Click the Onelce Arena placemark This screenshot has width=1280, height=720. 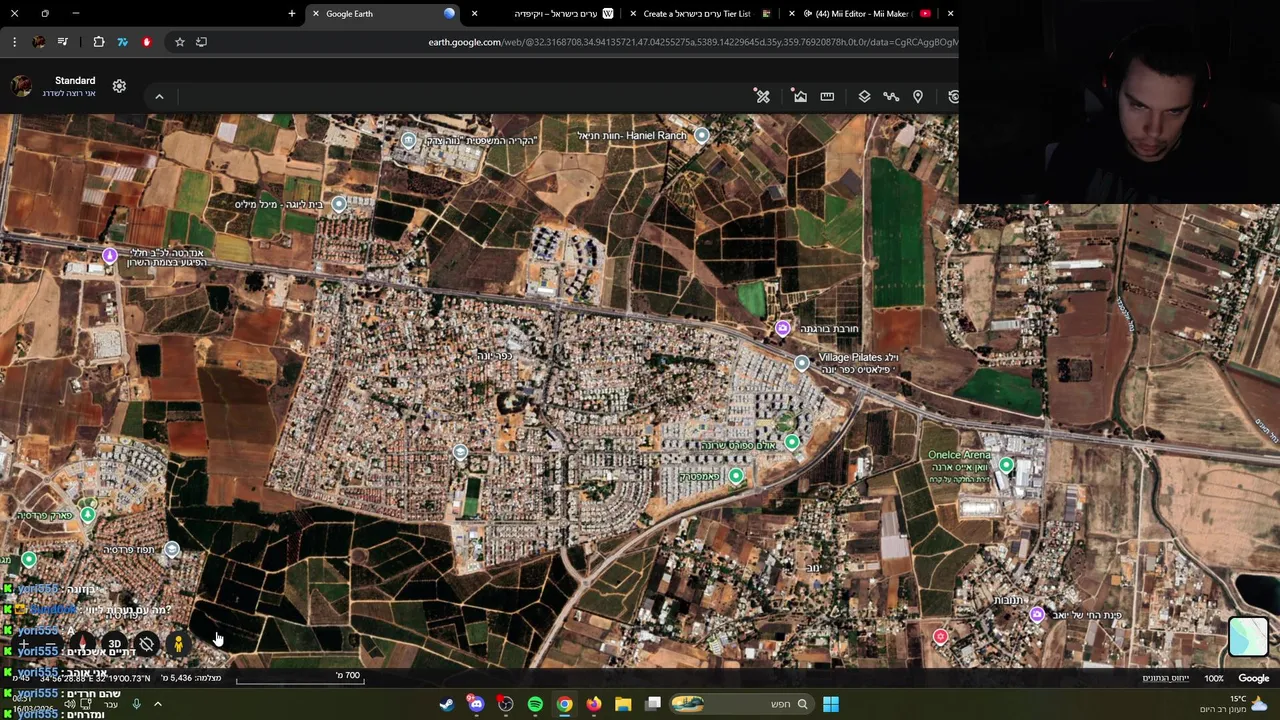1006,465
